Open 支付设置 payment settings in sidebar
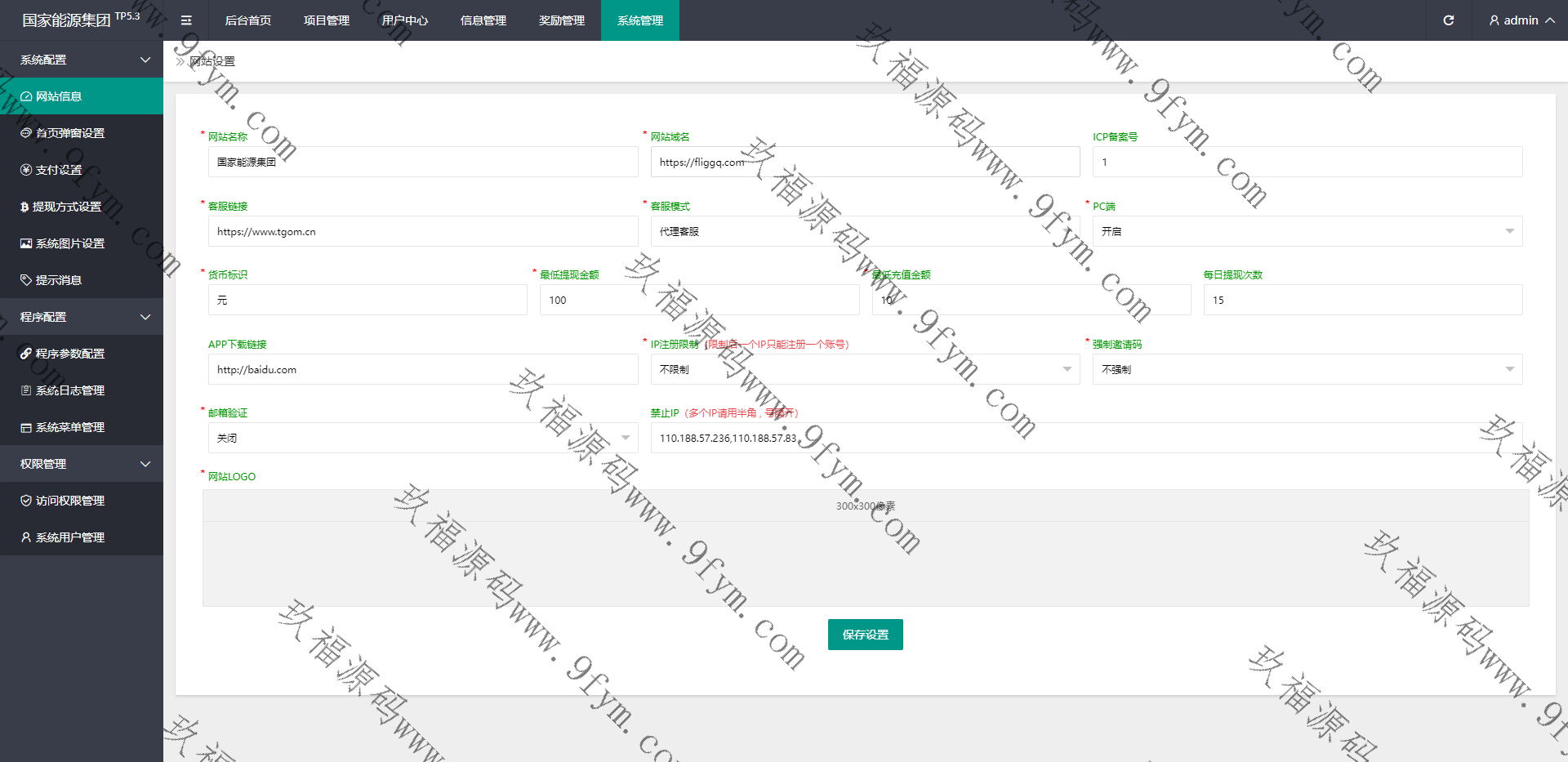 click(59, 170)
